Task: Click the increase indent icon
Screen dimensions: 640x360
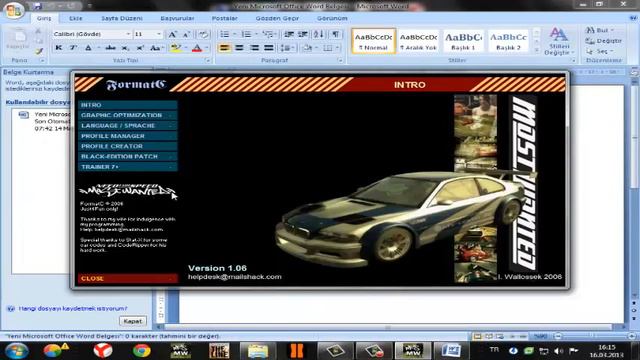Action: pos(303,34)
